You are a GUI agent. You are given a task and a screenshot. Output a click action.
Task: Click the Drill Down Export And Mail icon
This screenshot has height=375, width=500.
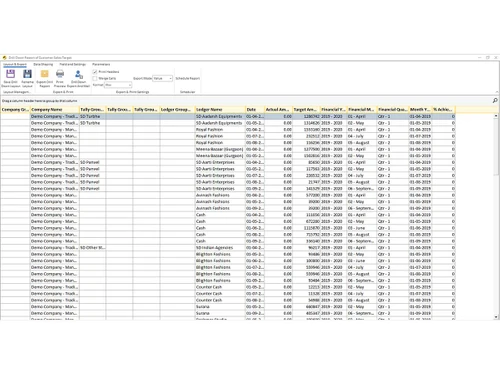tap(79, 74)
